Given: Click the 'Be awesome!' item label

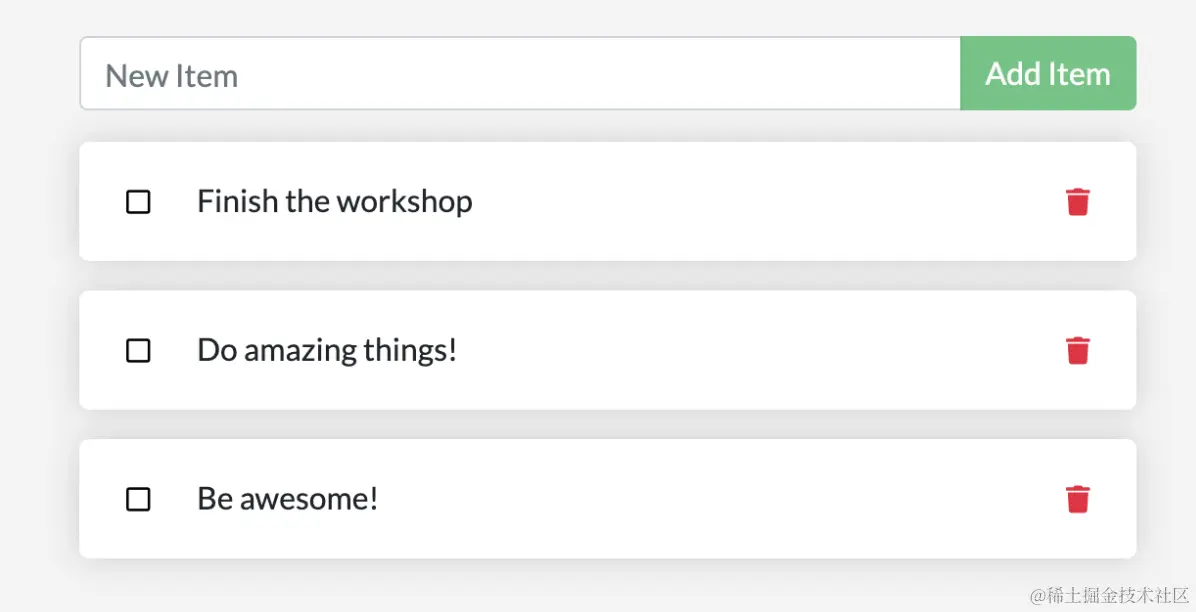Looking at the screenshot, I should click(x=287, y=499).
